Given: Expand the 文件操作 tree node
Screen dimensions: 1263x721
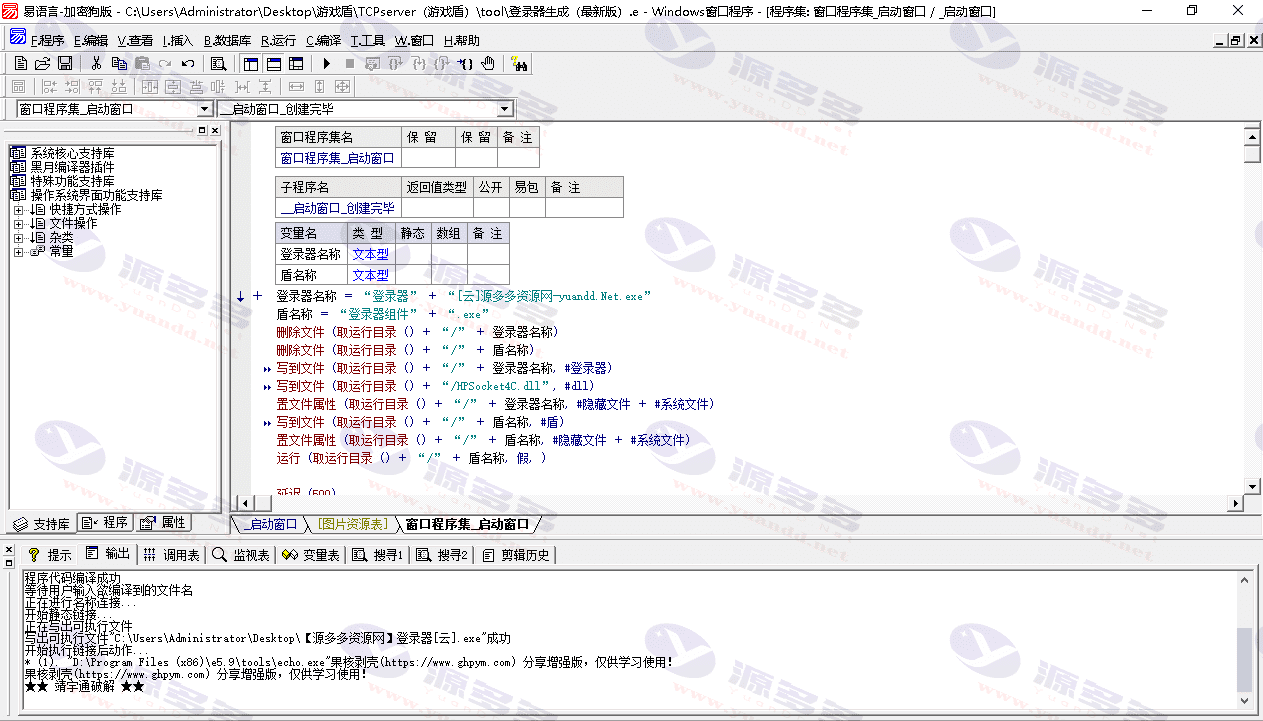Looking at the screenshot, I should click(18, 224).
